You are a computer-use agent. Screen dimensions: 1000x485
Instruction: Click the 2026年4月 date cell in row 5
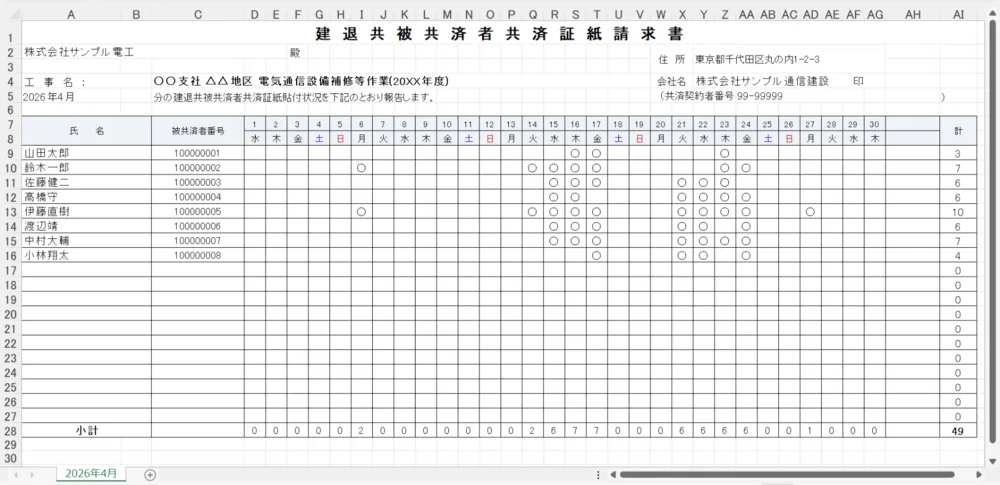48,97
